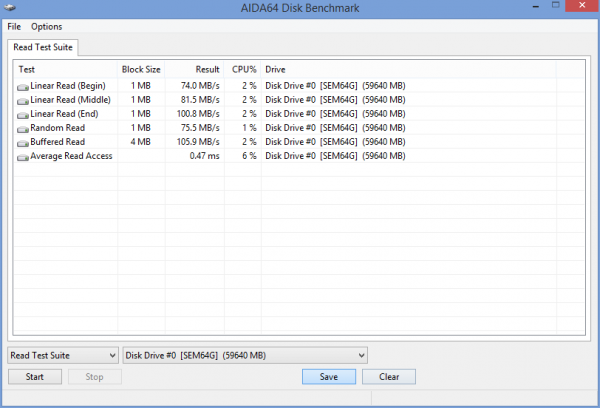The width and height of the screenshot is (600, 408).
Task: Clear the results list
Action: [389, 377]
